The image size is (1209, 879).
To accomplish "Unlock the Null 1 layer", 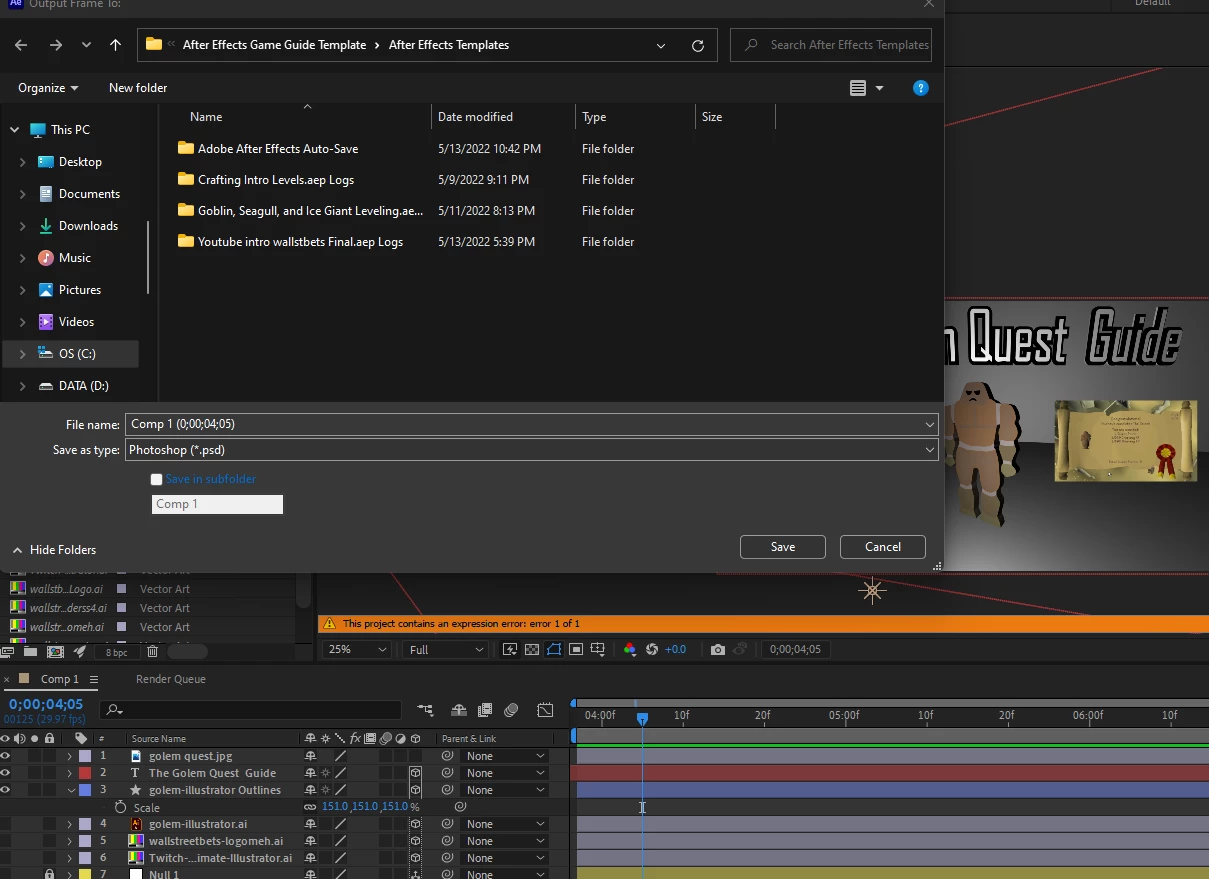I will (x=49, y=875).
